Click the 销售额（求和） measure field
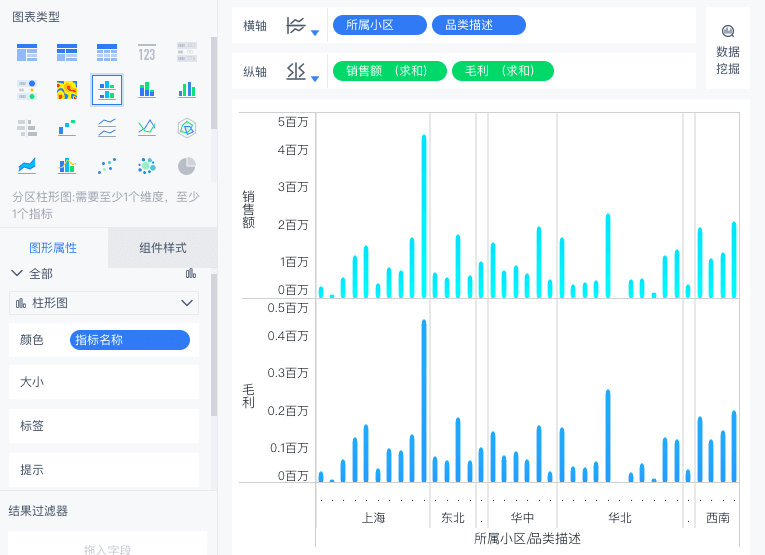Image resolution: width=765 pixels, height=555 pixels. pos(389,71)
